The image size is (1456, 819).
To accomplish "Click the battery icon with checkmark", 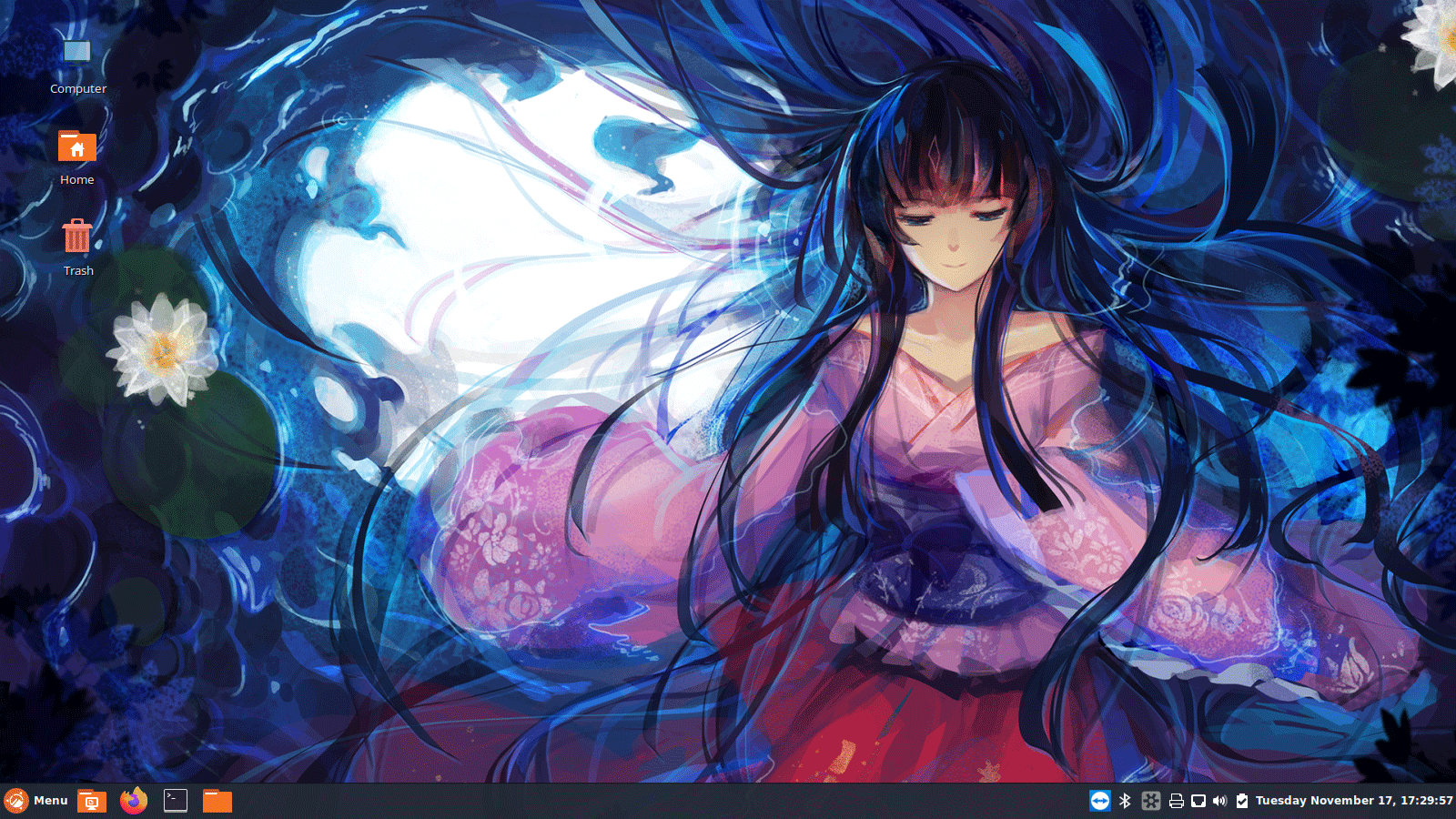I will click(1242, 801).
